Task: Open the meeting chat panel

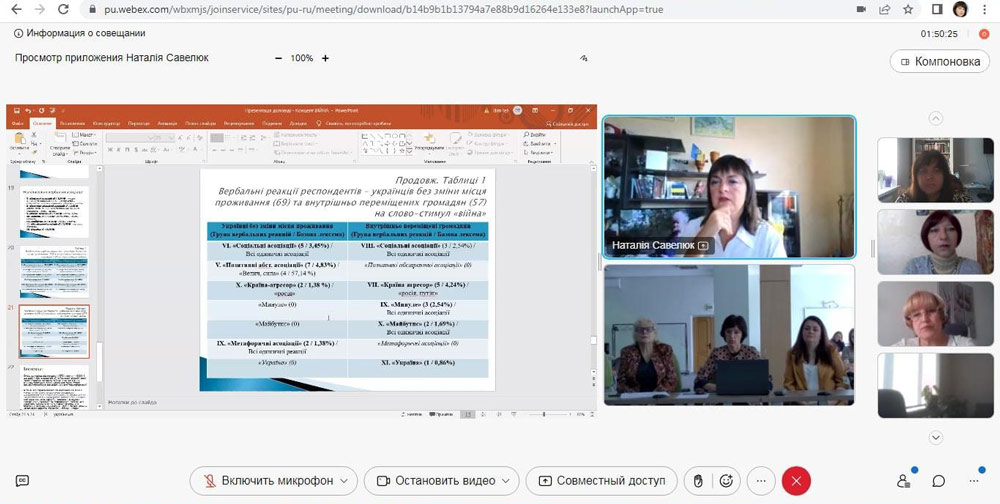Action: click(939, 481)
